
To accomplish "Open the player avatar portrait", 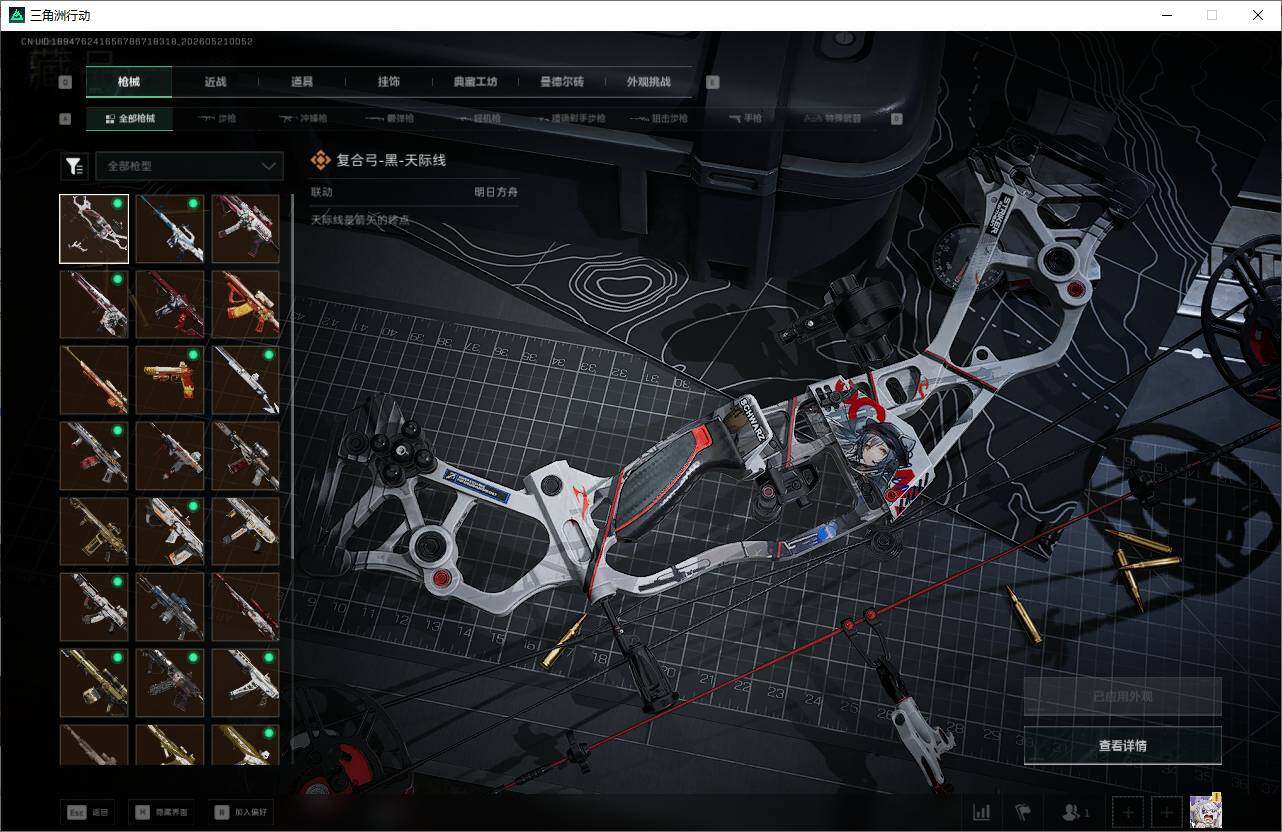I will pyautogui.click(x=1205, y=811).
